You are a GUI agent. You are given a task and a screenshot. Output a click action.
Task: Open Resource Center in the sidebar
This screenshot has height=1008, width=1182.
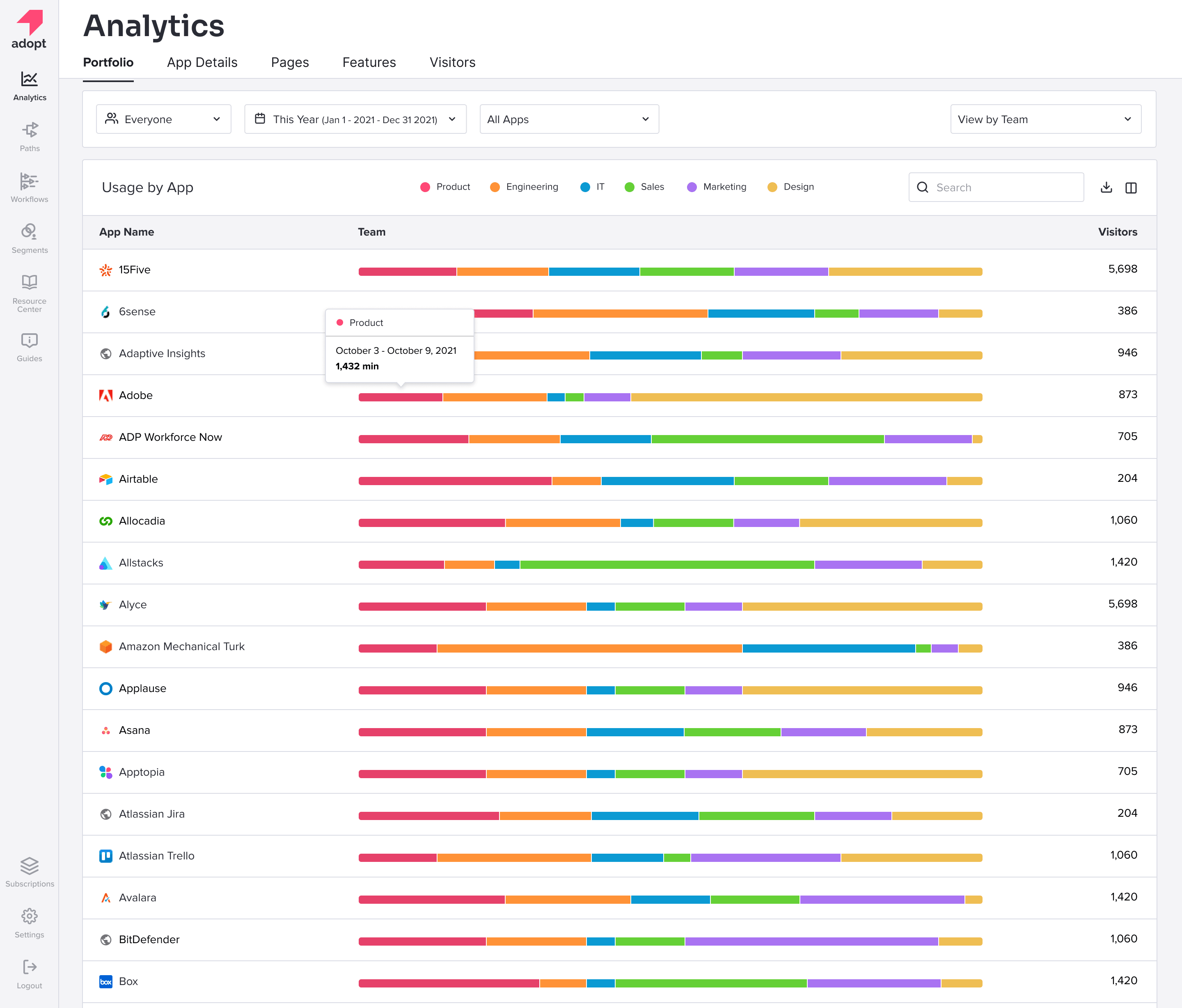tap(30, 293)
